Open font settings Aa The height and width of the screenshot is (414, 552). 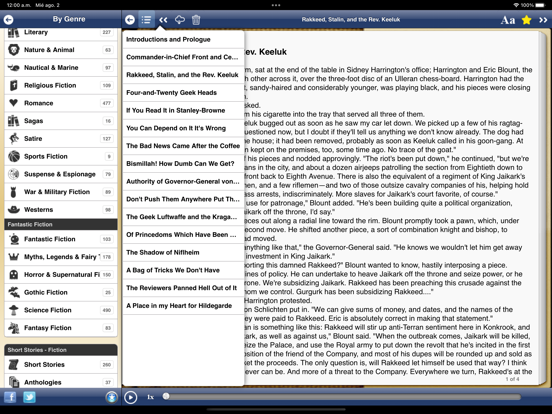[508, 20]
